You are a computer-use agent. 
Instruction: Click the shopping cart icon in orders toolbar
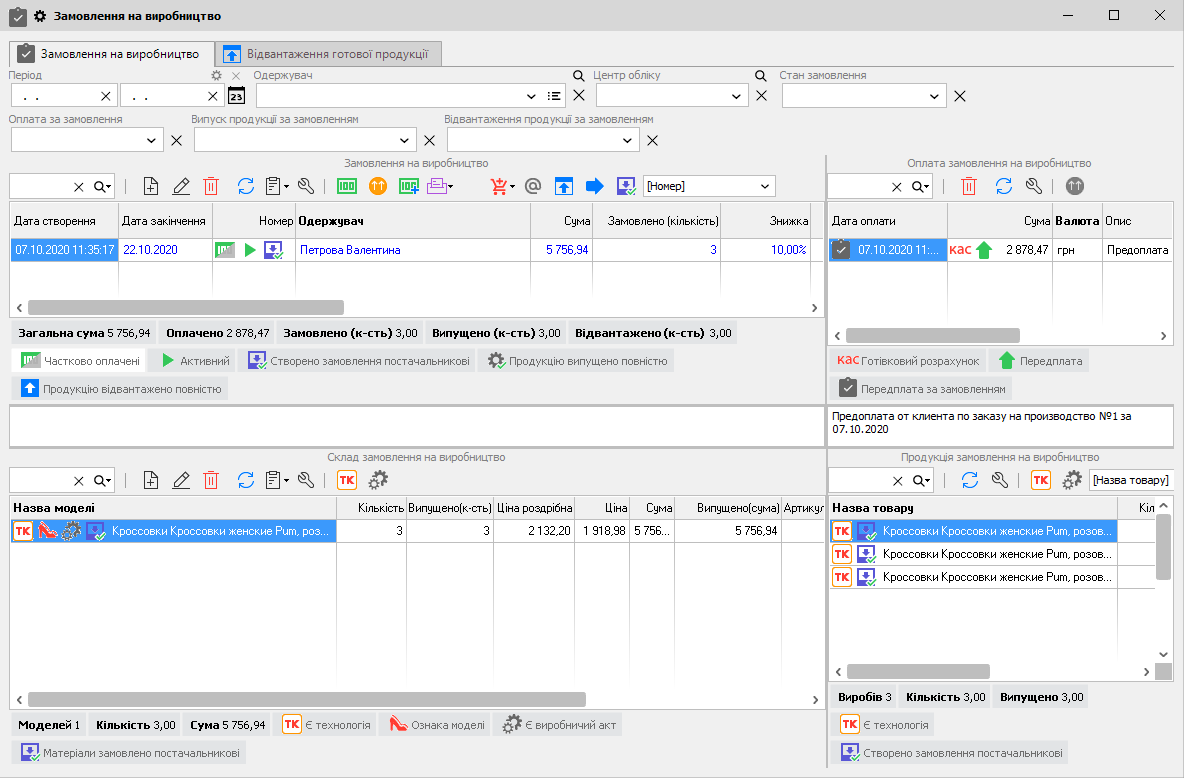pos(498,186)
